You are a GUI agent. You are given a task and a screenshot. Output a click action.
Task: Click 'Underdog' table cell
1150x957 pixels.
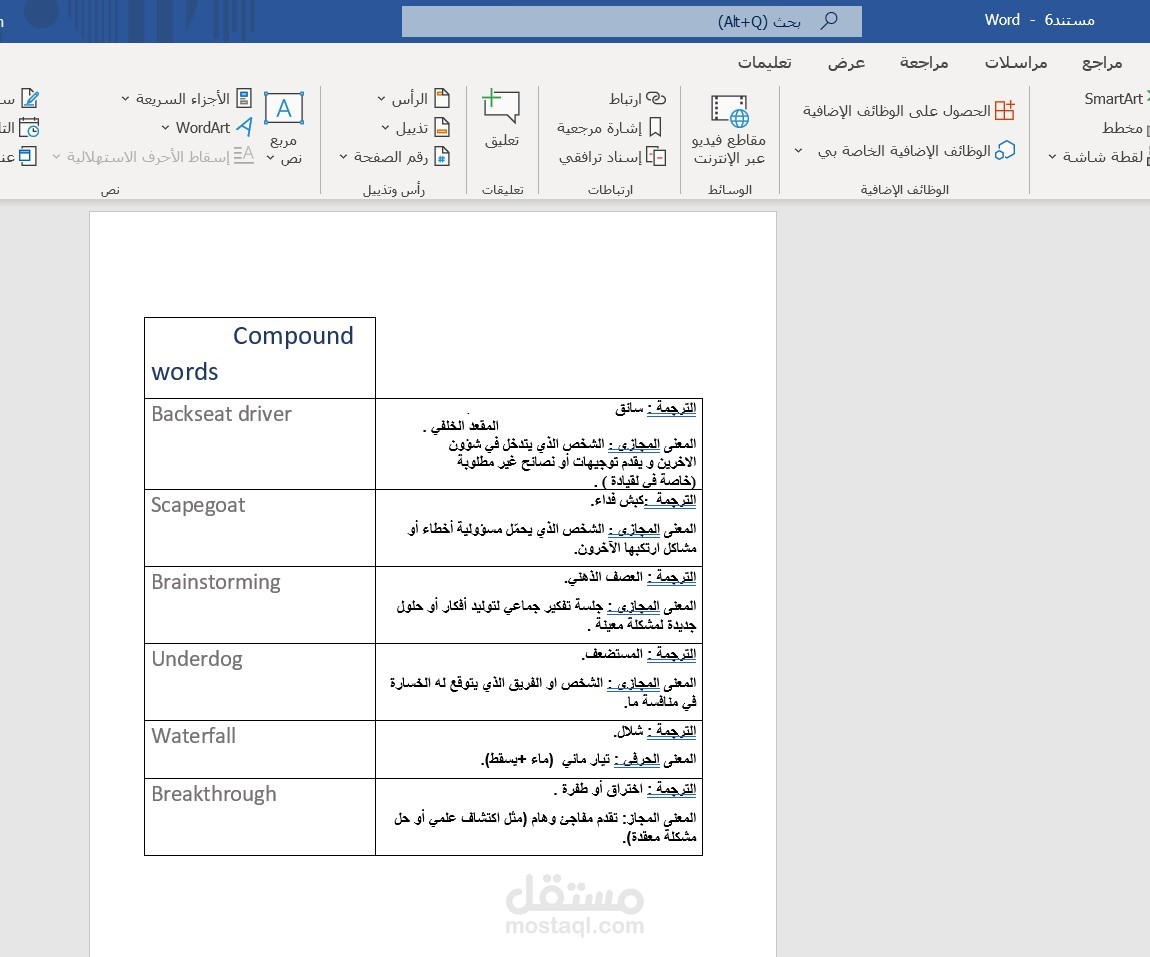coord(260,682)
